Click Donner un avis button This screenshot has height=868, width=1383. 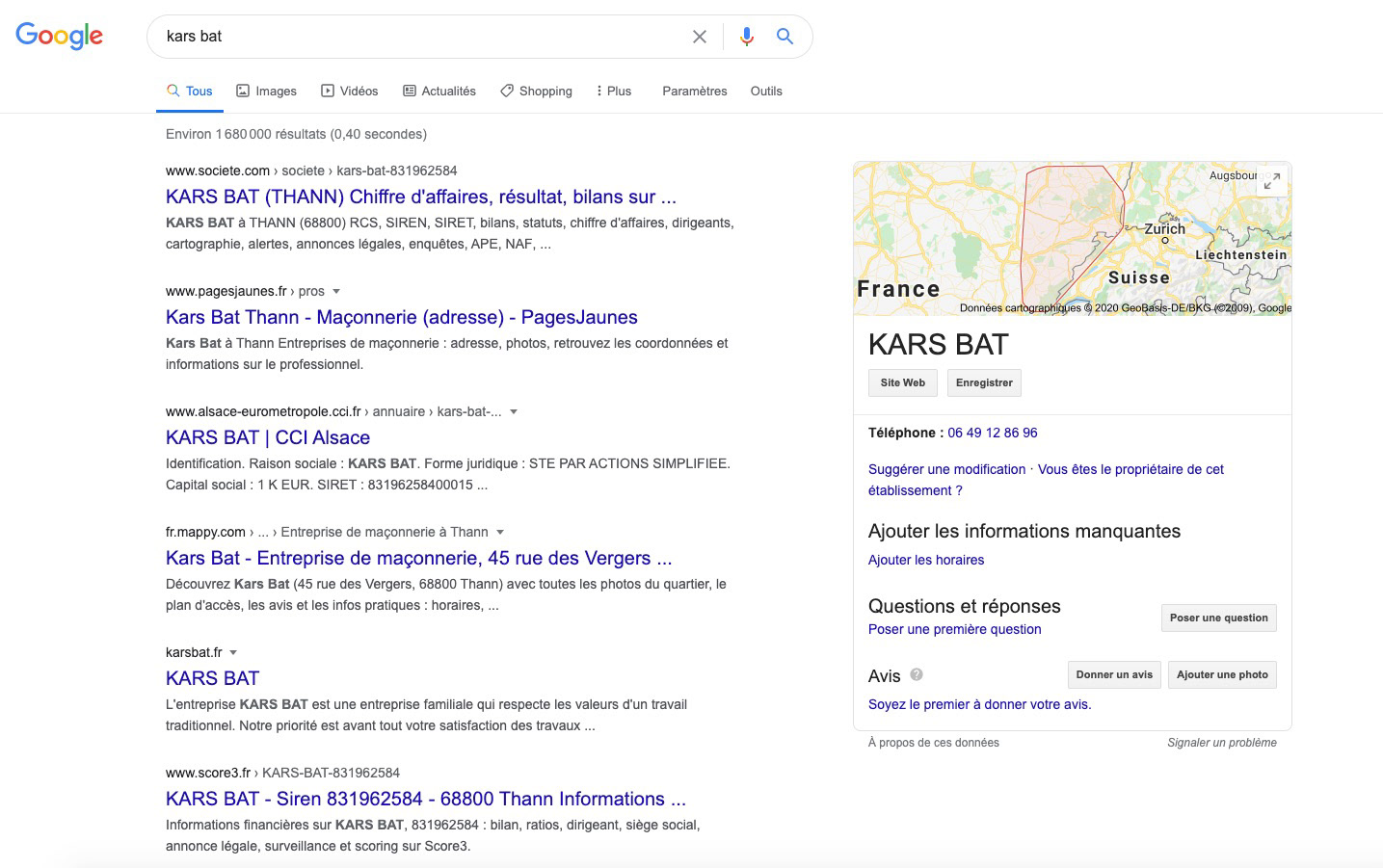(1114, 674)
